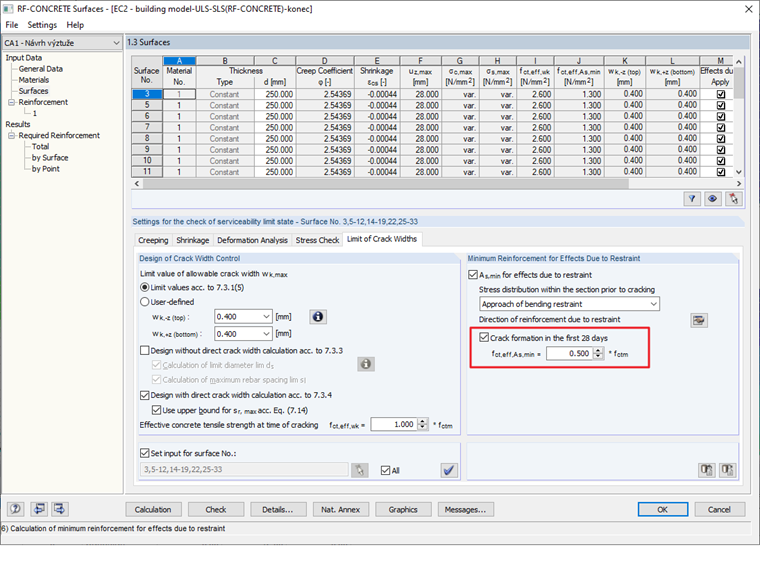This screenshot has height=570, width=760.
Task: Click the Graphics button
Action: [x=403, y=509]
